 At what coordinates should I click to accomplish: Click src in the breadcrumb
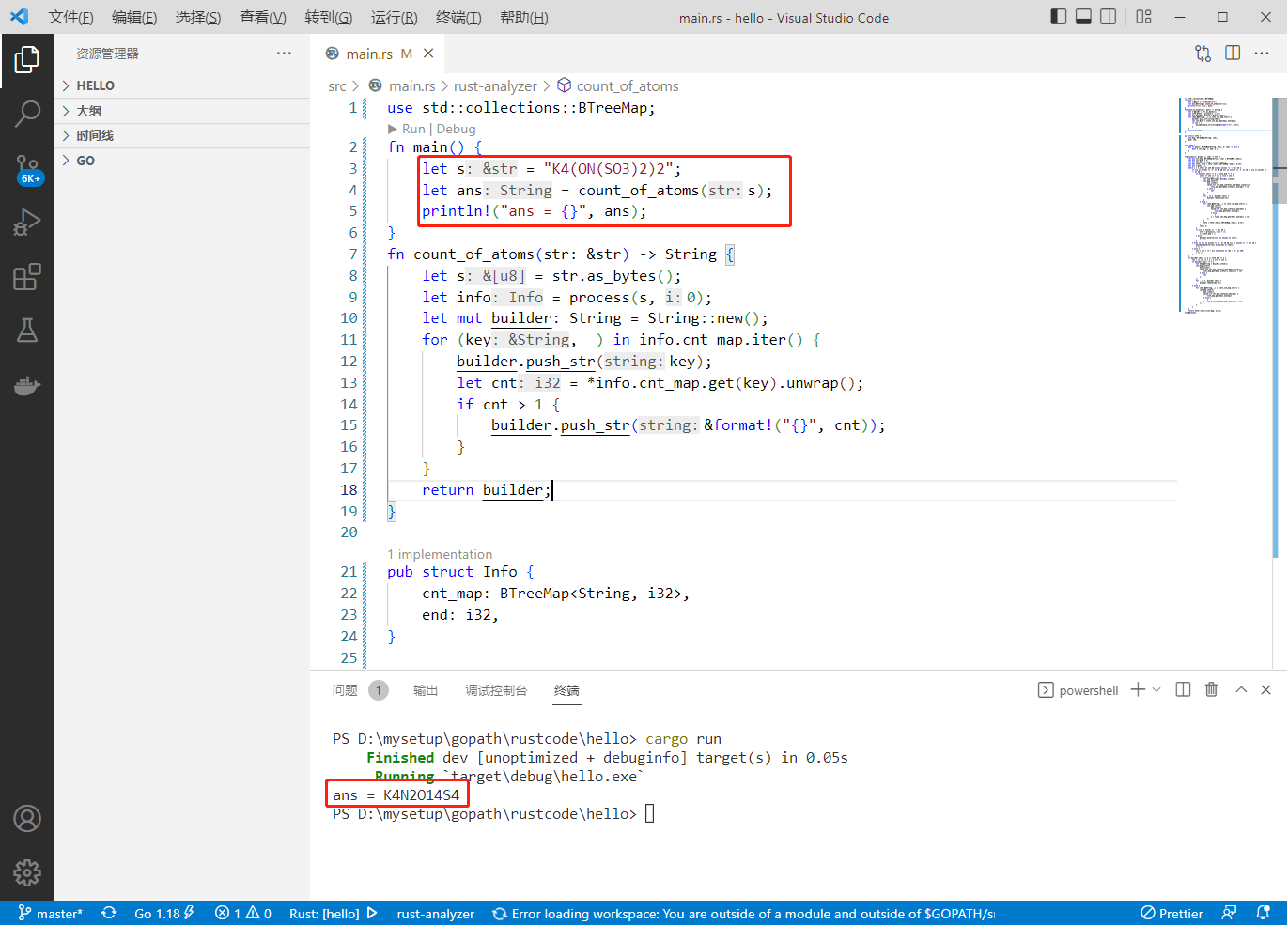[x=337, y=85]
